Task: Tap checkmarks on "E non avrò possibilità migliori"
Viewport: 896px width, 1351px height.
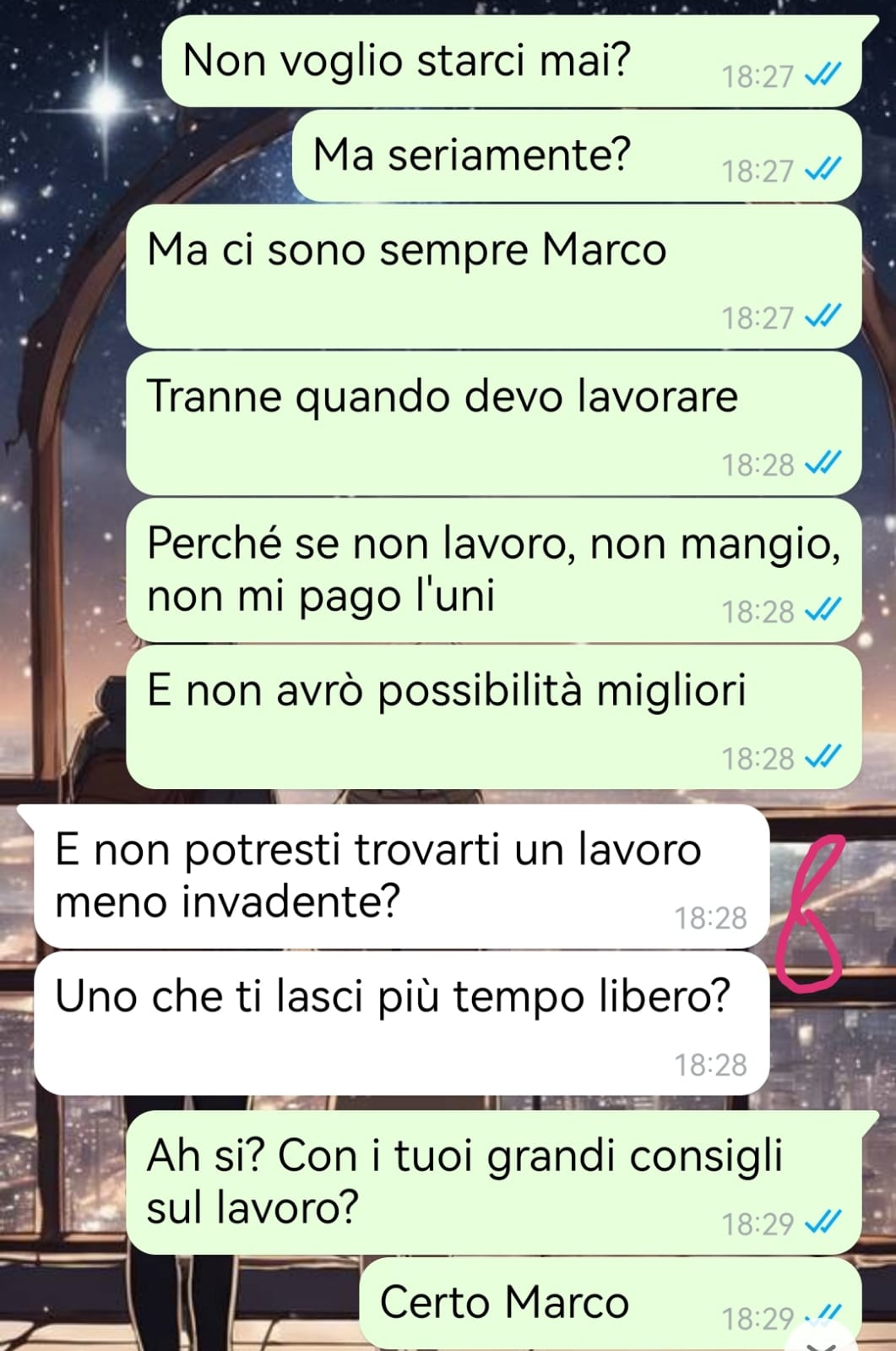Action: point(823,757)
